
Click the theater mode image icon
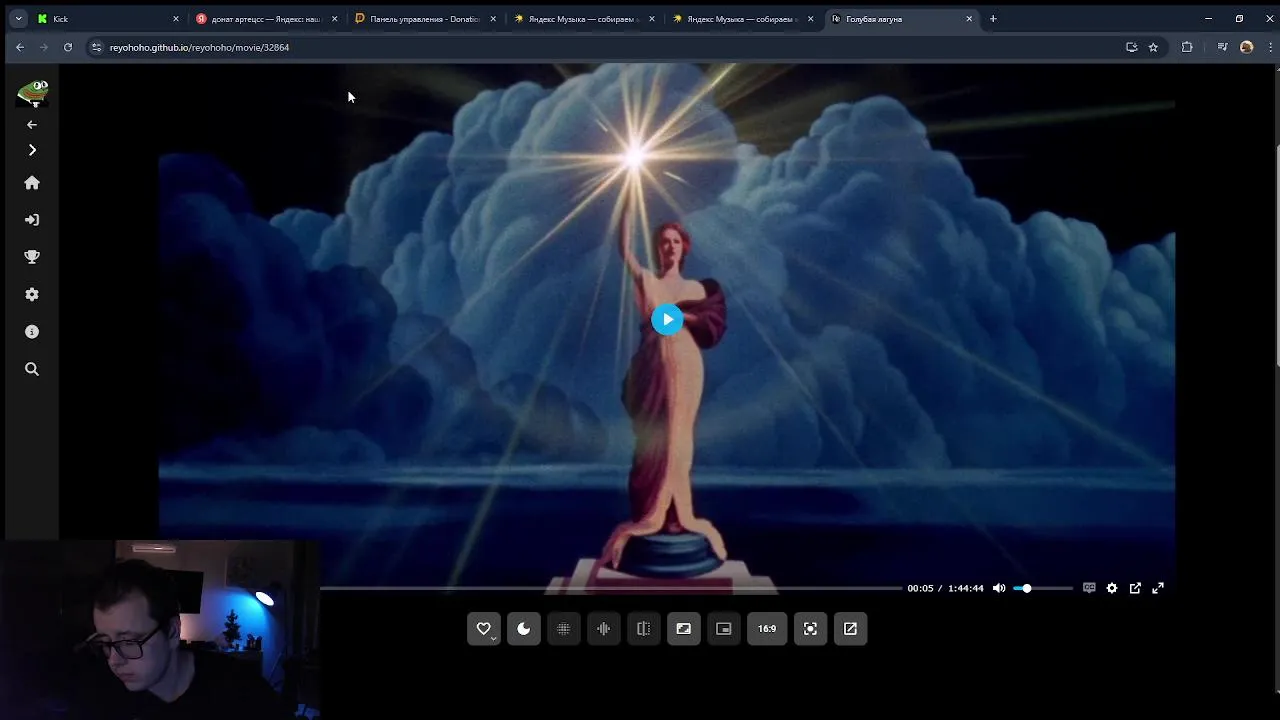pyautogui.click(x=684, y=629)
